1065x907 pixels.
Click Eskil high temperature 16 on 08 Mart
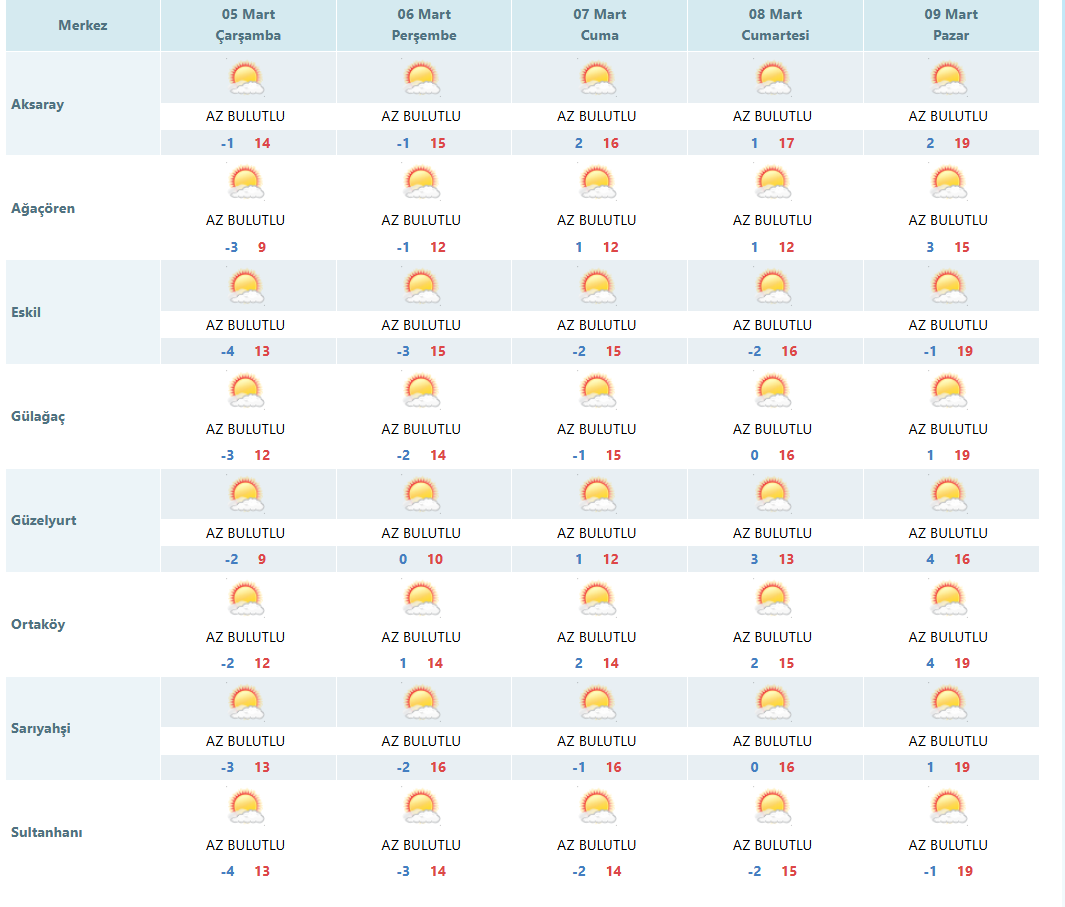789,351
